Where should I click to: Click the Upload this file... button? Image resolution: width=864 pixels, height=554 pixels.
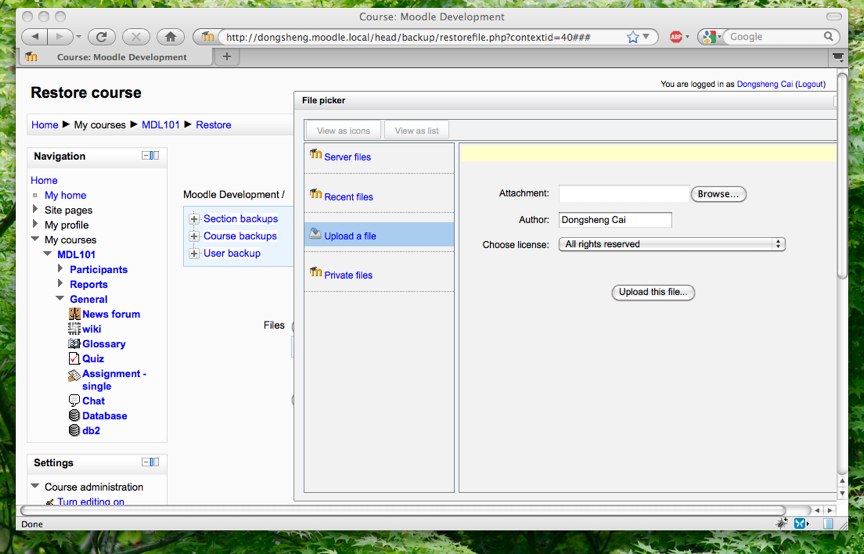(653, 292)
